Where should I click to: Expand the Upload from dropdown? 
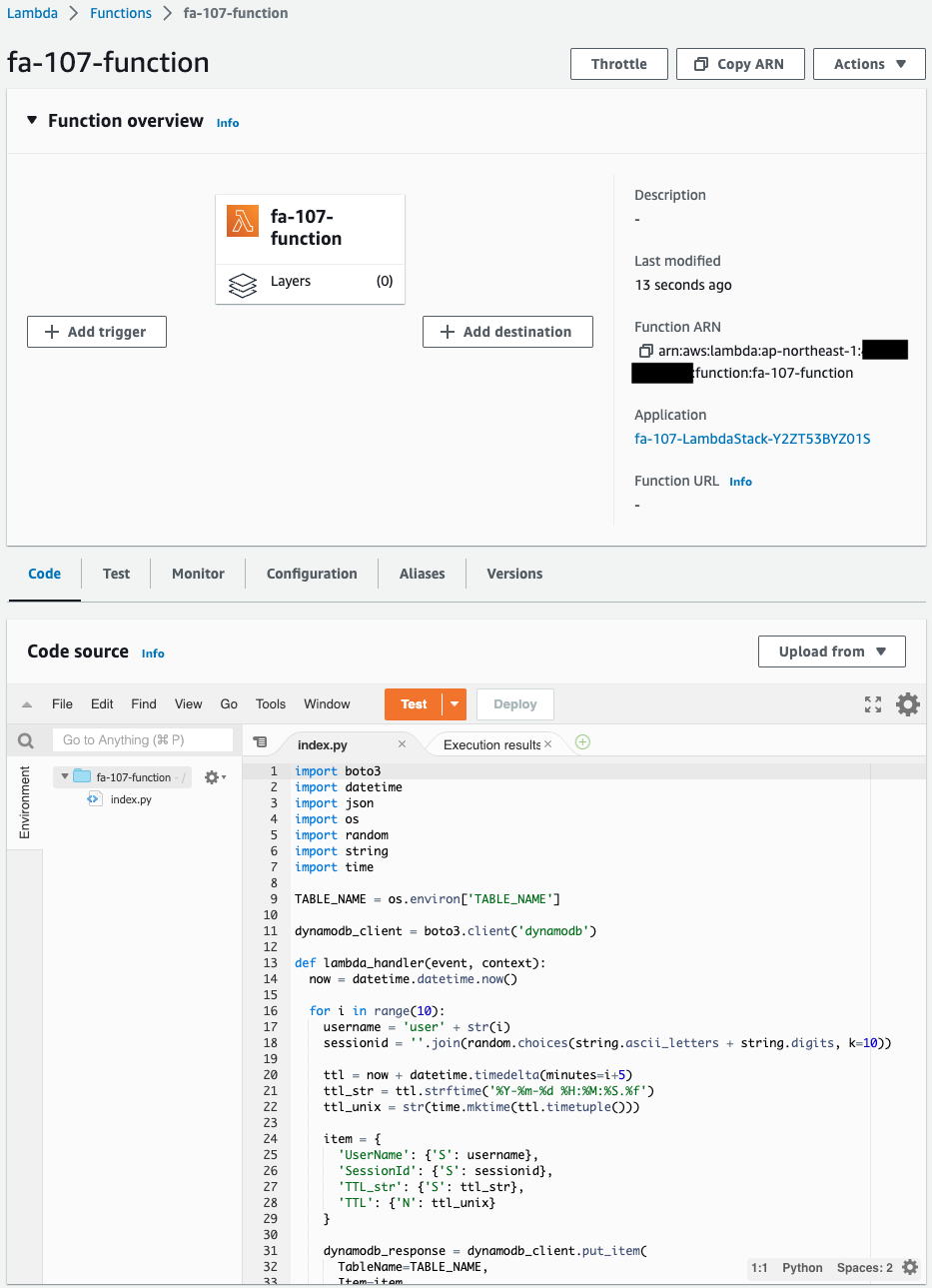[831, 651]
